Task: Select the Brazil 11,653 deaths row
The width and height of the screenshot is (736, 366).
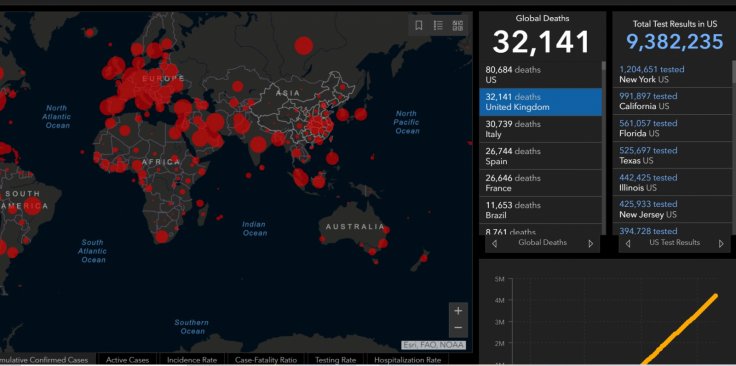Action: pyautogui.click(x=540, y=210)
